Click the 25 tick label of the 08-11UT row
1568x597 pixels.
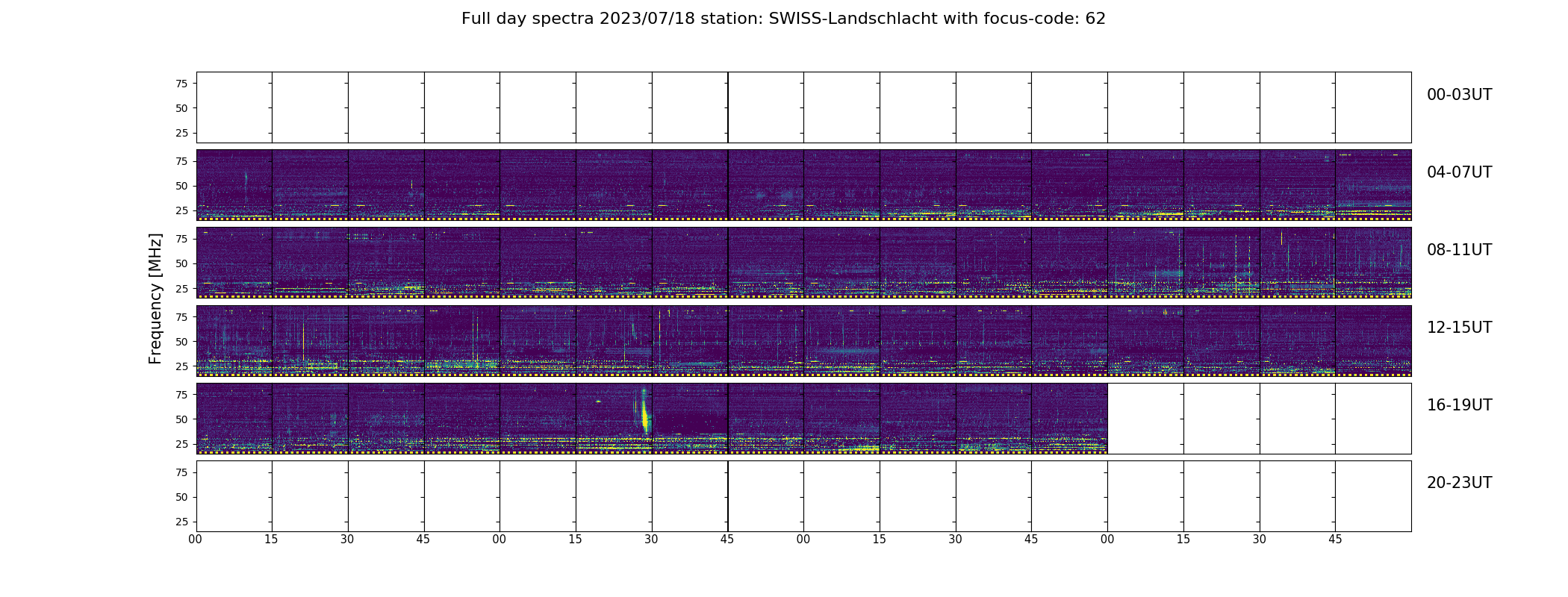pos(181,288)
